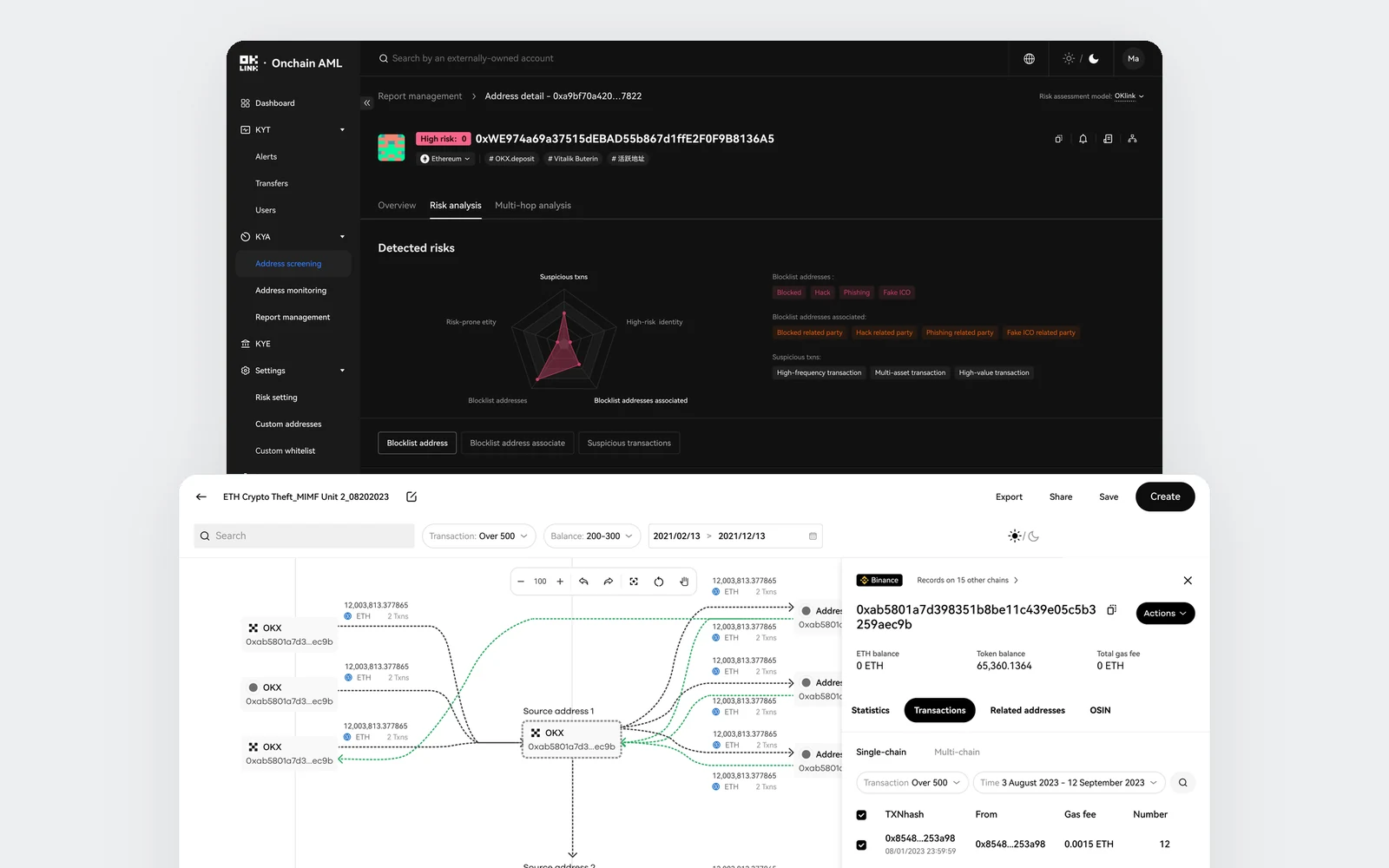Toggle the TXNhash header select-all checkbox
The height and width of the screenshot is (868, 1389).
pos(861,815)
